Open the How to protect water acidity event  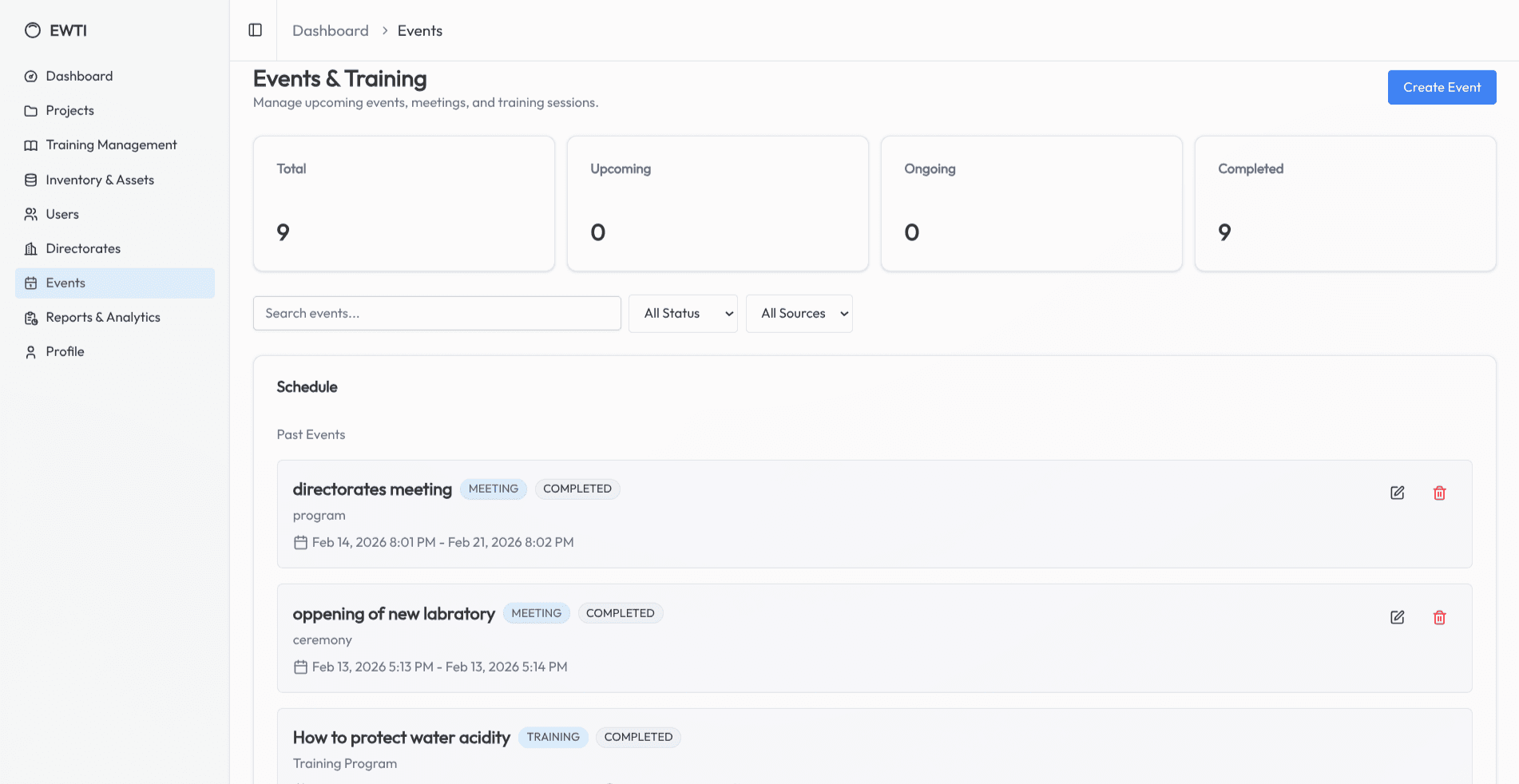[x=401, y=738]
